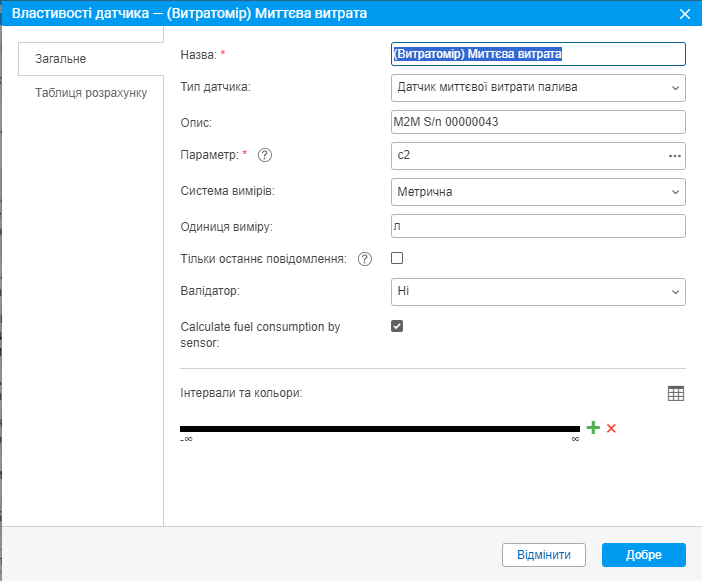Open help tooltip for Тільки останнє повідомлення
The image size is (702, 581).
coord(364,259)
